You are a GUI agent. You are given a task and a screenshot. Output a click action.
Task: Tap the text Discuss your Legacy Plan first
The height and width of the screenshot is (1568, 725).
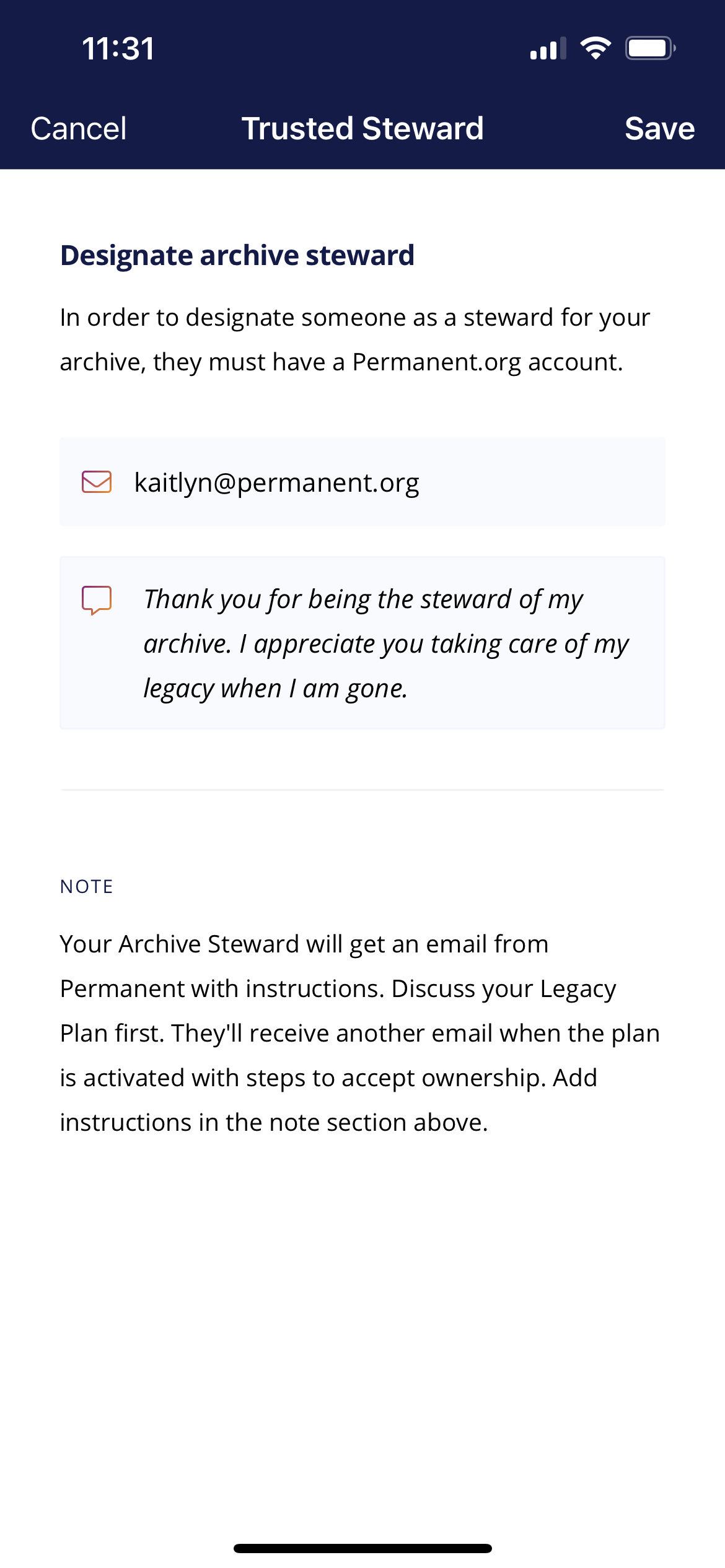(x=338, y=1011)
